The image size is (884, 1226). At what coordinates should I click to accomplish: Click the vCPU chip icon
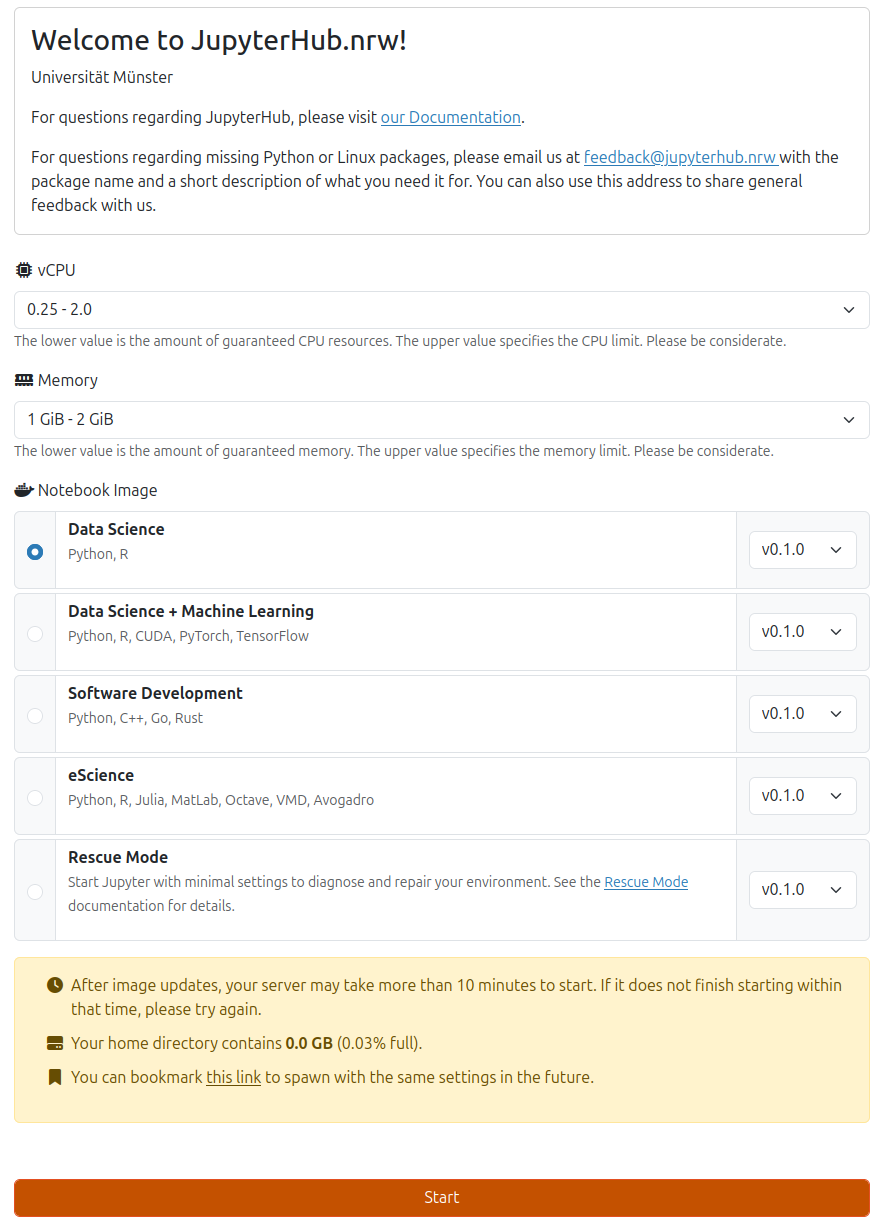point(24,270)
